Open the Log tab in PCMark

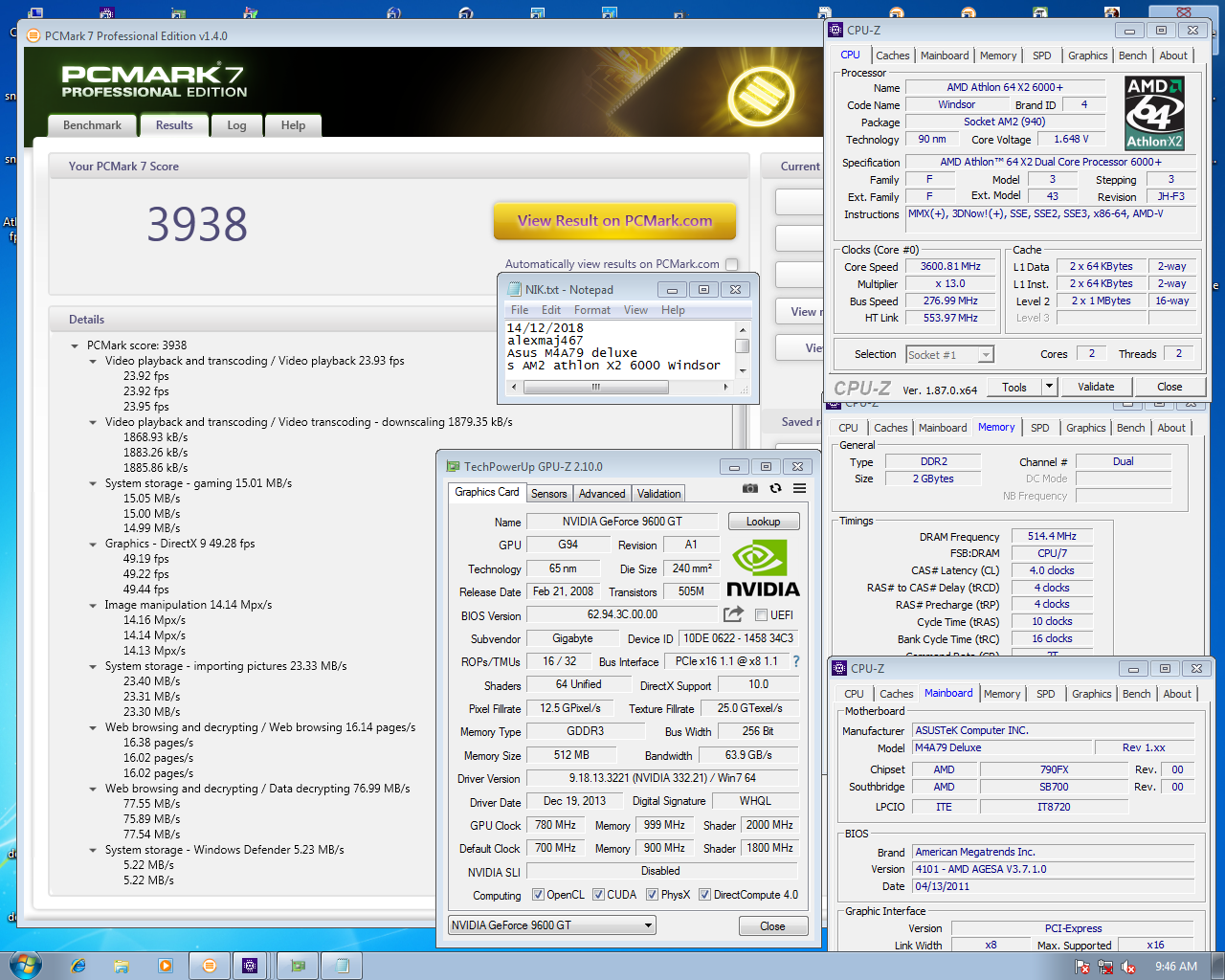pos(236,125)
